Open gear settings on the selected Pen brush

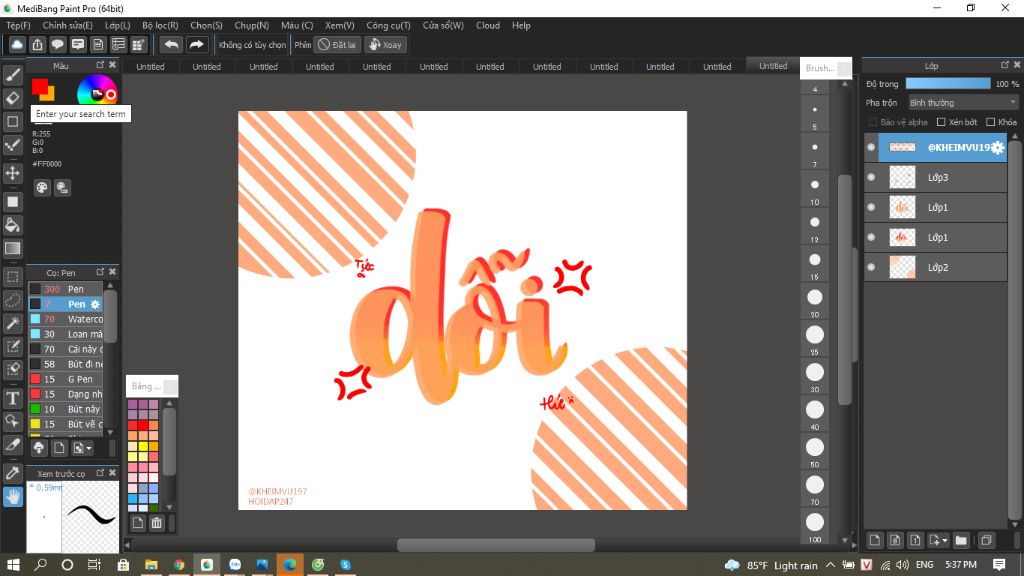[95, 304]
